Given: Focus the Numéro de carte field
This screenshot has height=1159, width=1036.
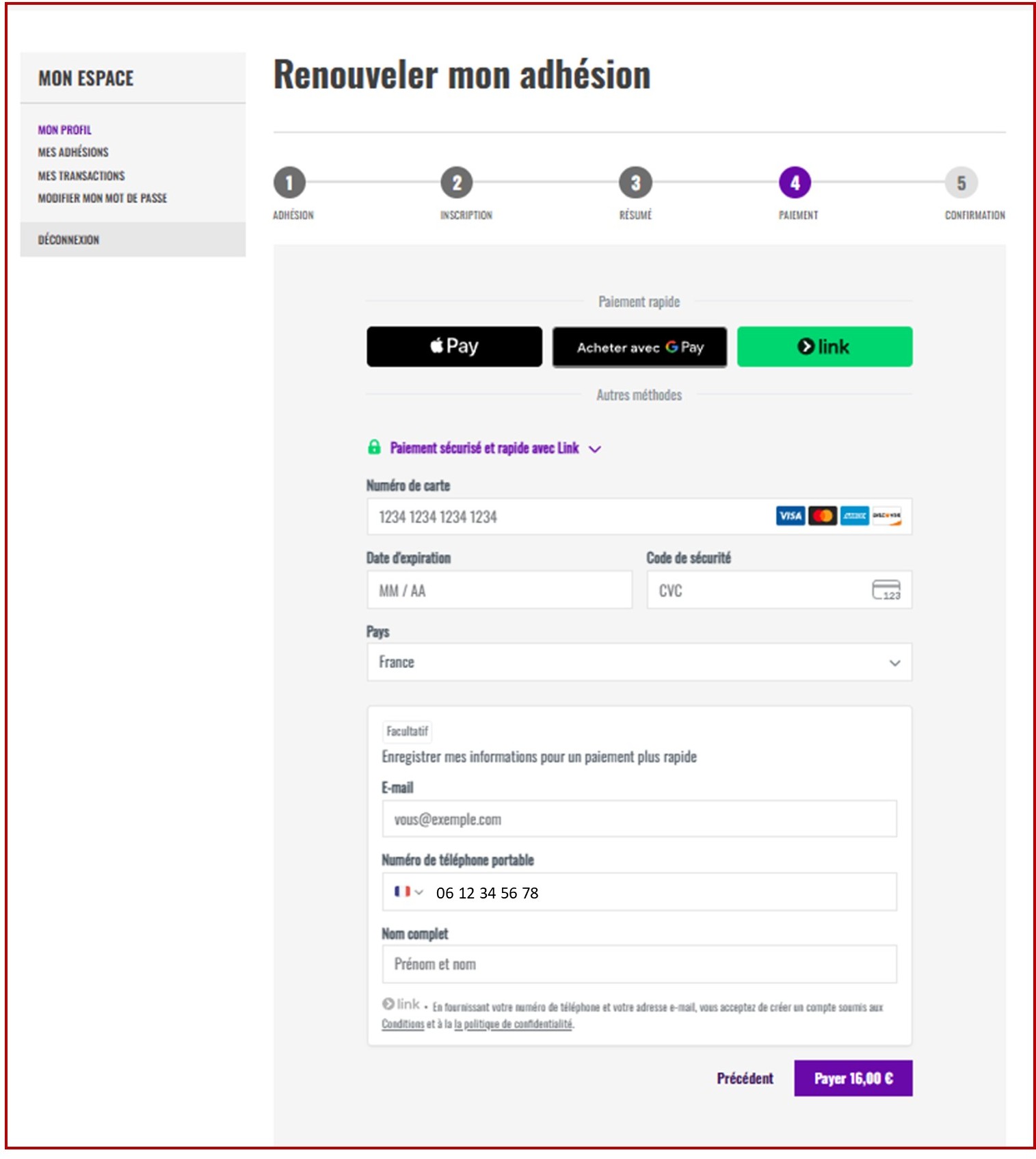Looking at the screenshot, I should pos(639,516).
